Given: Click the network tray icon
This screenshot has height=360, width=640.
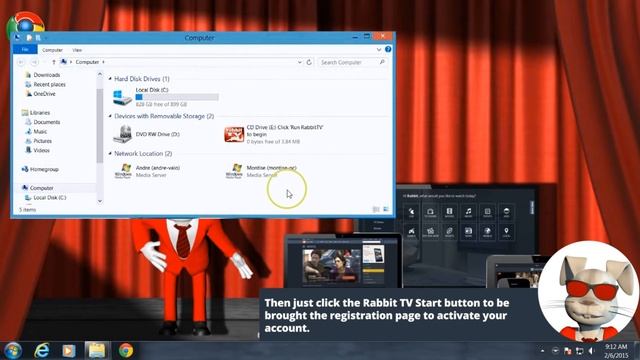Looking at the screenshot, I should pos(580,351).
